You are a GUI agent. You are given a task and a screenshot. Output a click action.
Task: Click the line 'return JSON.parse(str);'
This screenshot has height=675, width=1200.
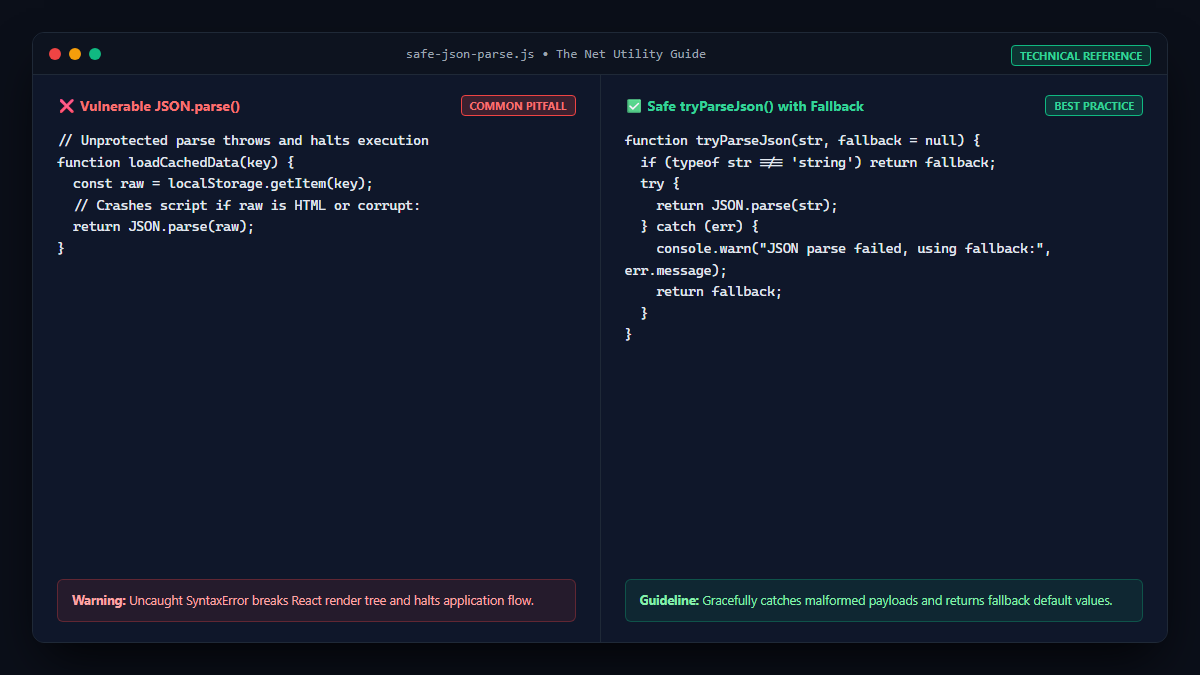point(747,205)
